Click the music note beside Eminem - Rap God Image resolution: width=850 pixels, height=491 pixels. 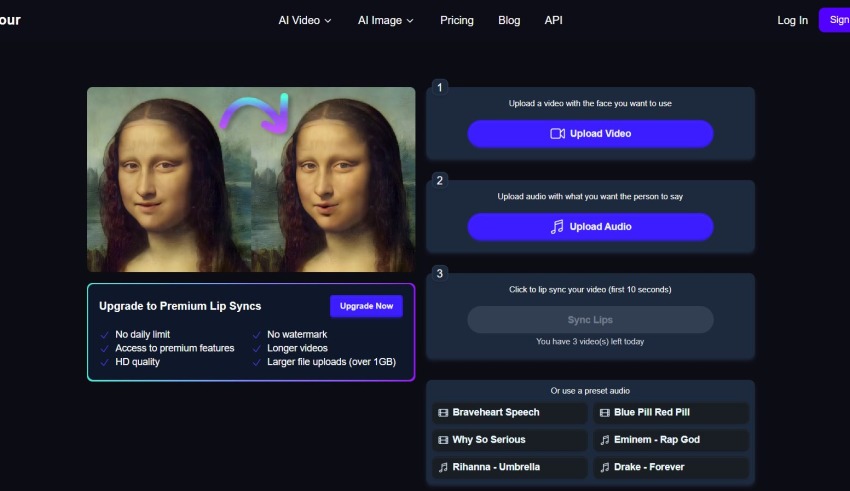[604, 440]
